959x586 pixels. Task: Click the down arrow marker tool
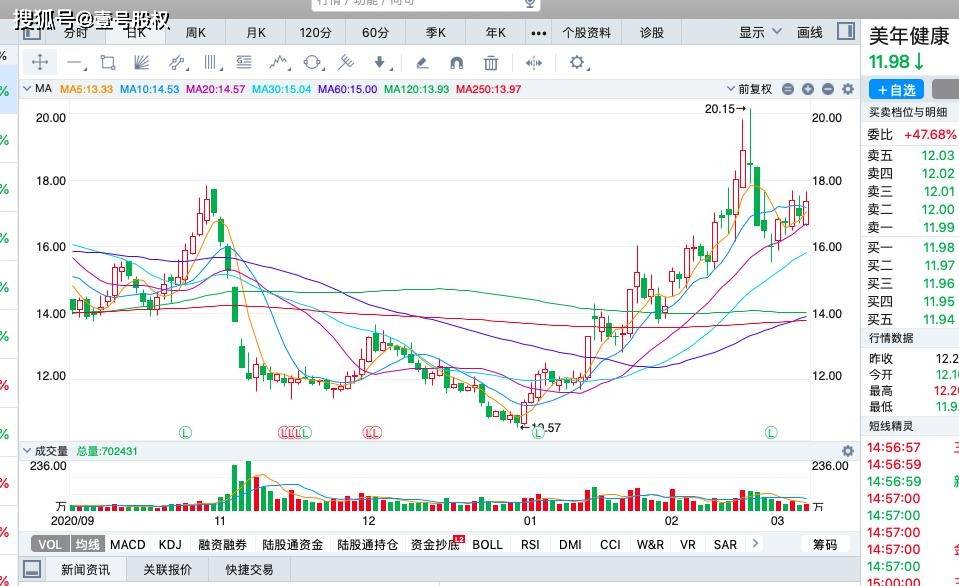(380, 62)
